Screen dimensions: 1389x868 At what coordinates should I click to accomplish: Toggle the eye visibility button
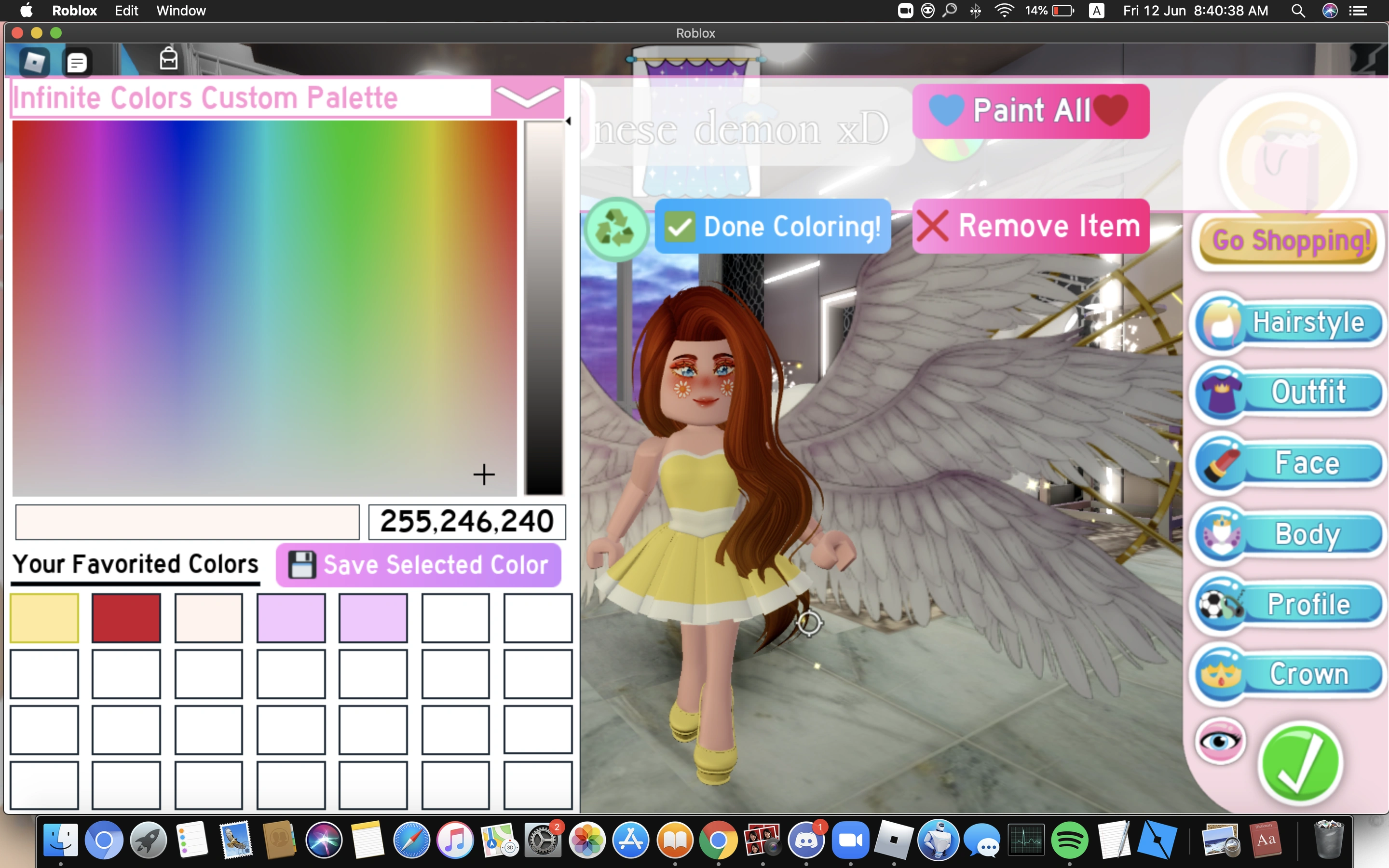coord(1220,741)
